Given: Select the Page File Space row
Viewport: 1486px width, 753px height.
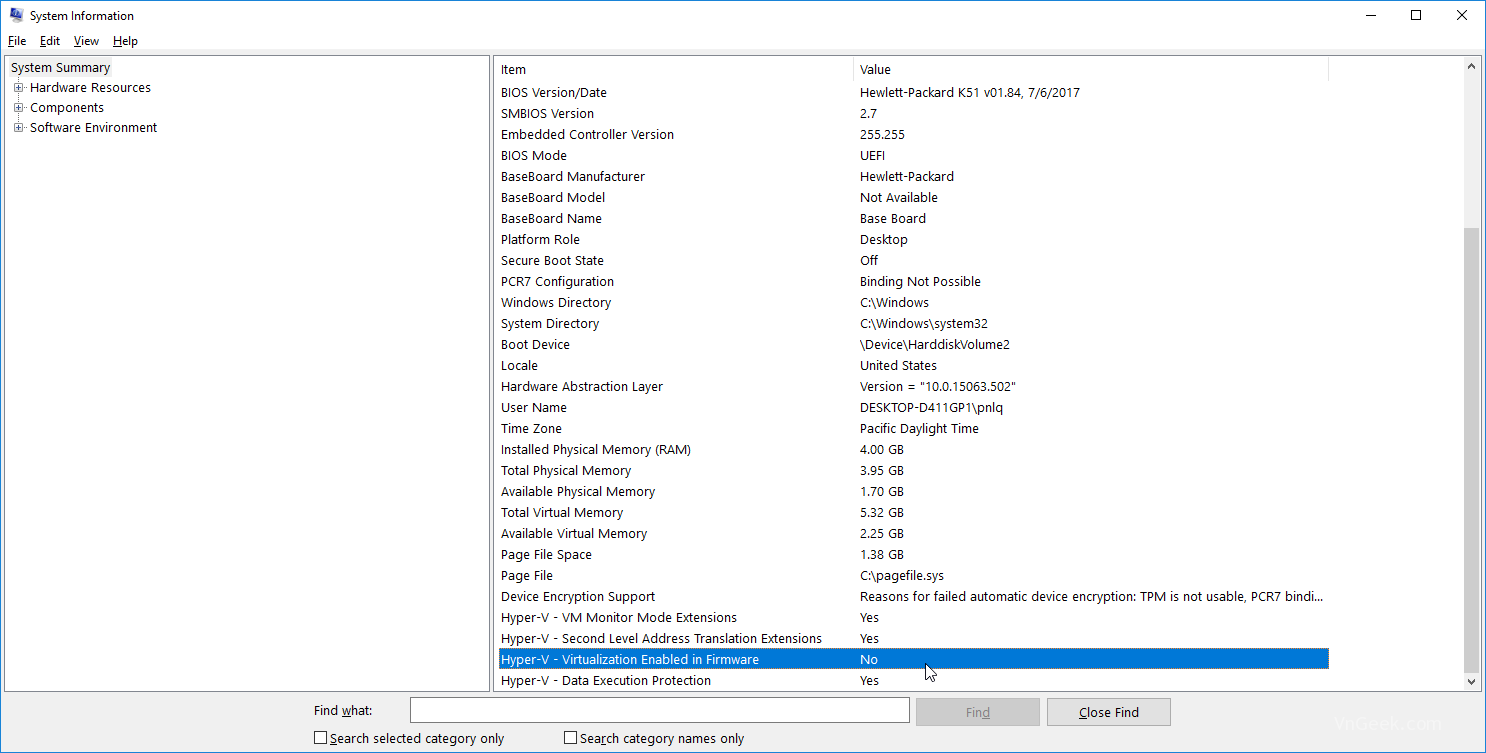Looking at the screenshot, I should (913, 555).
